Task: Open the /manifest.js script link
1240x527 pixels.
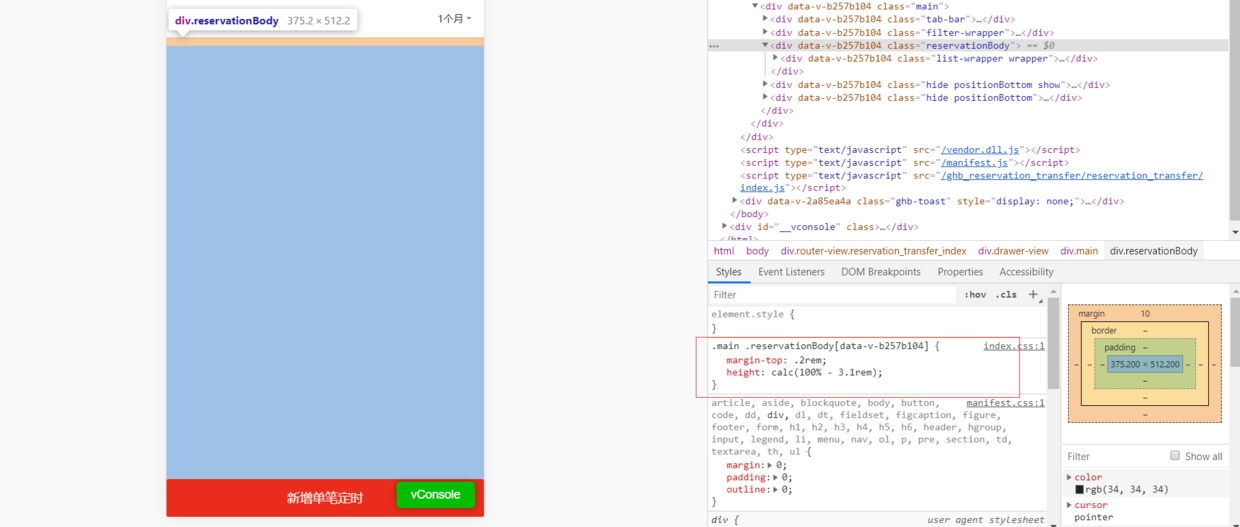Action: (976, 163)
